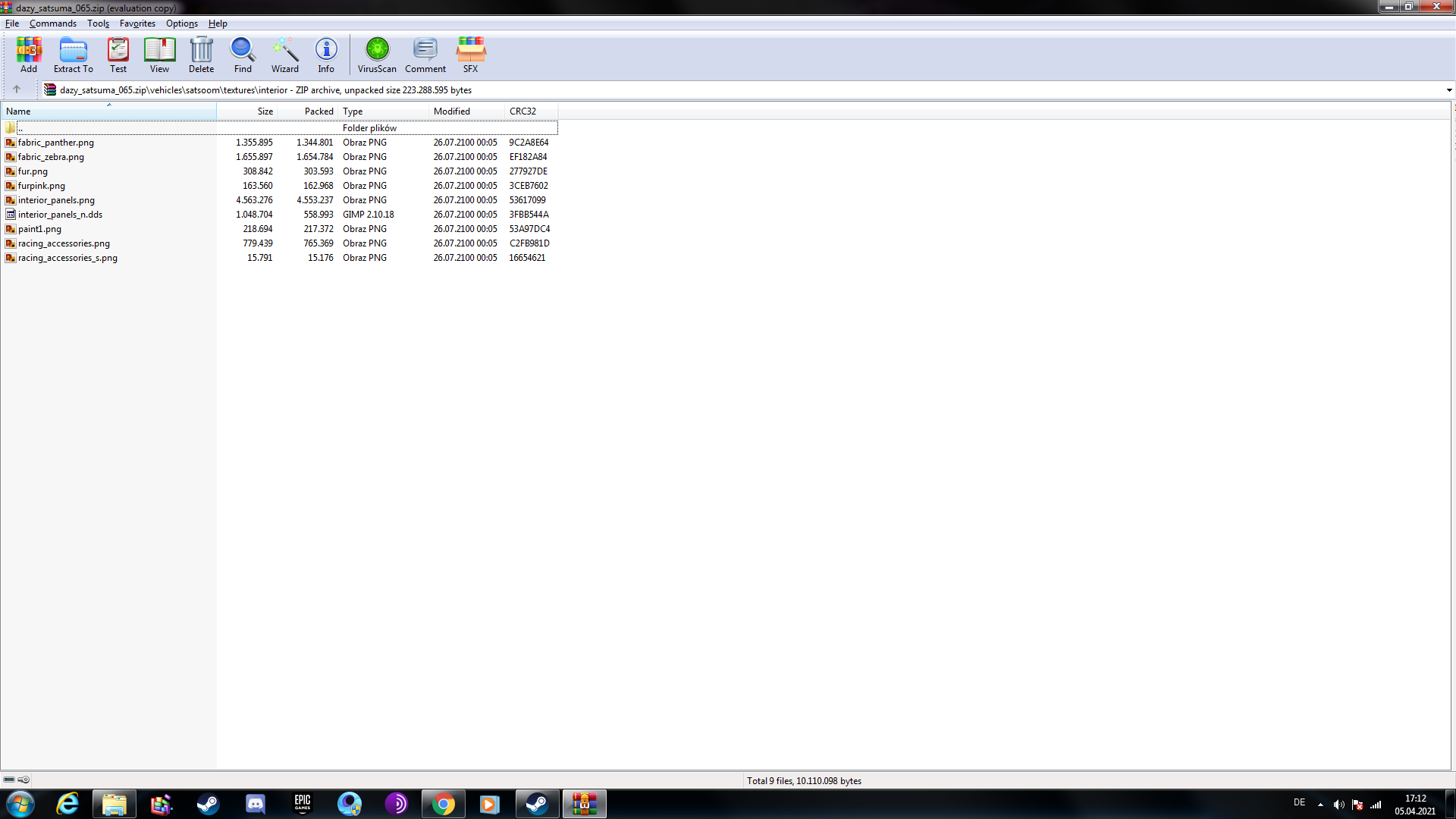Open the Help menu

pyautogui.click(x=218, y=24)
